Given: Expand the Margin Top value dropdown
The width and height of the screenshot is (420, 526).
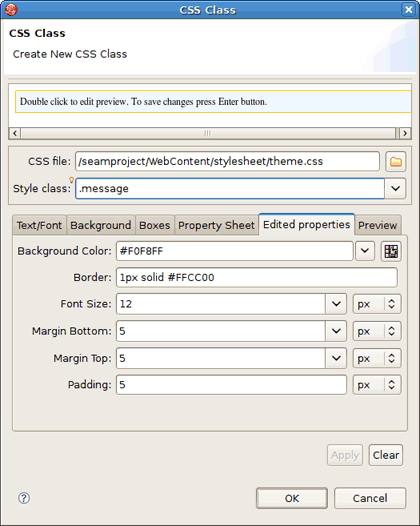Looking at the screenshot, I should pyautogui.click(x=336, y=358).
